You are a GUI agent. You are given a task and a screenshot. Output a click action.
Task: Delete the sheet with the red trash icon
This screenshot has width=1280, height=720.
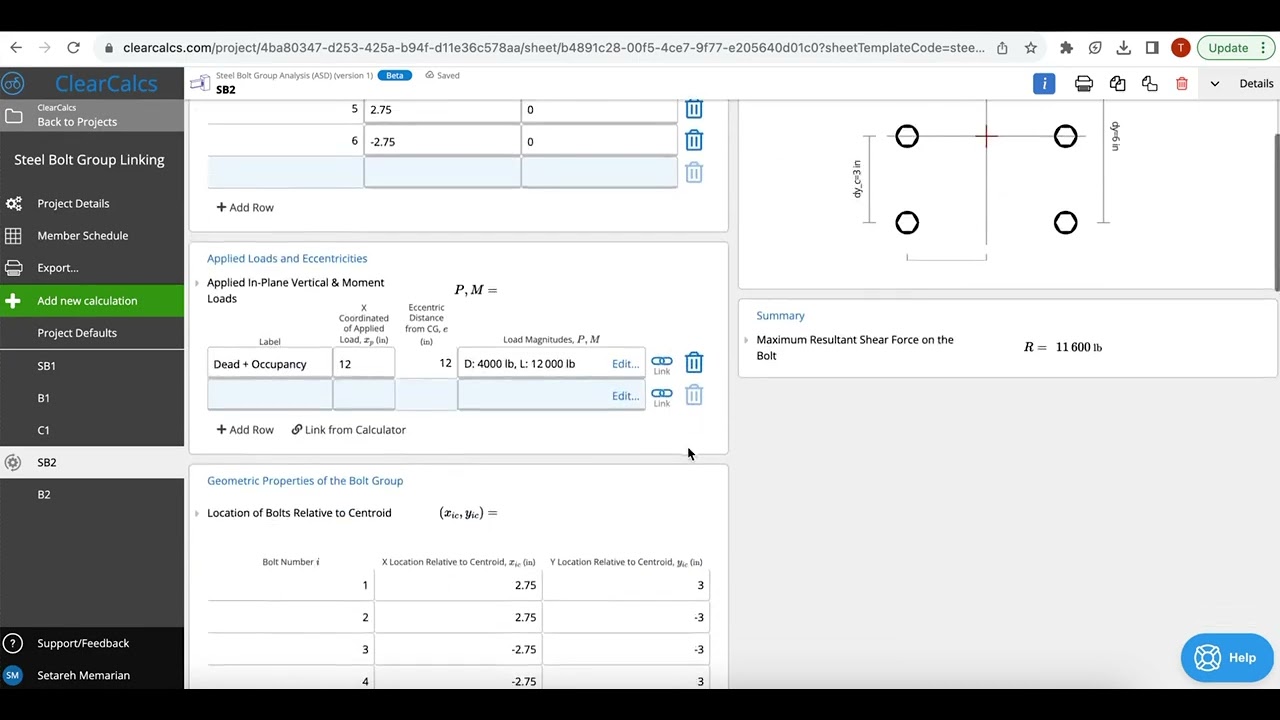[x=1182, y=84]
